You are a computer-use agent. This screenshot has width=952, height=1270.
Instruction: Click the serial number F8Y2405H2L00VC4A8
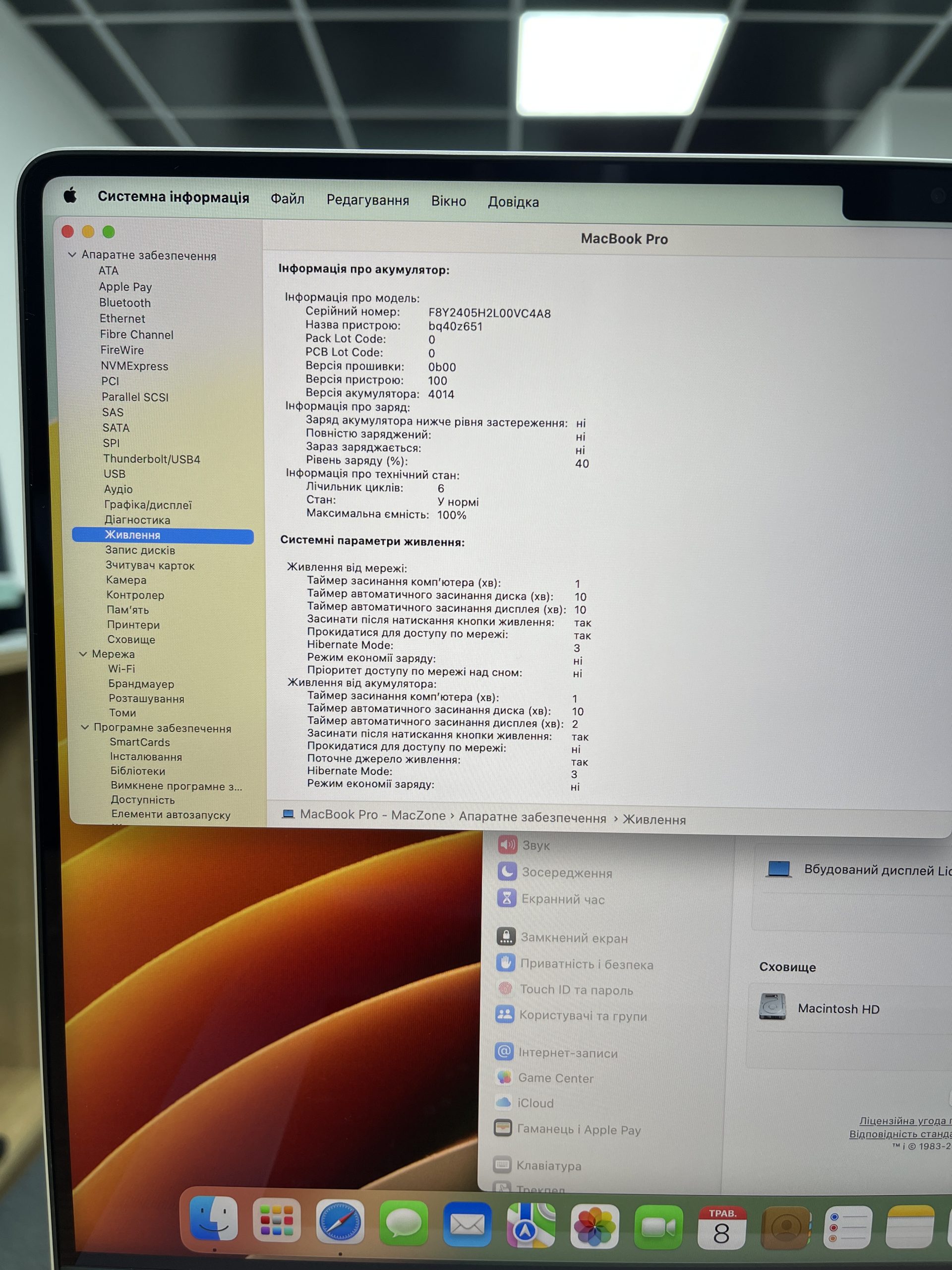coord(489,314)
